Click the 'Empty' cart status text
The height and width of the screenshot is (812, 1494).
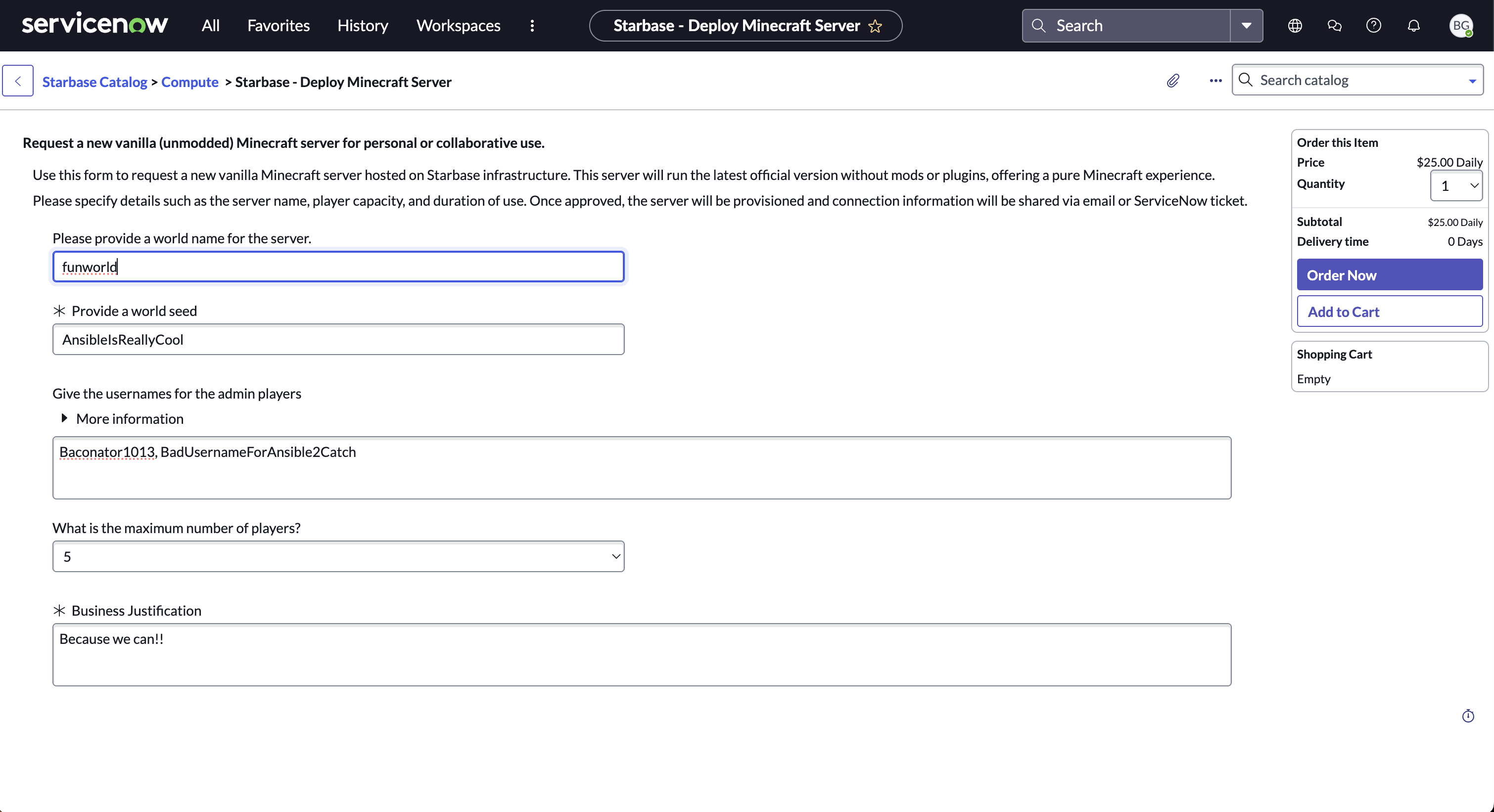[x=1313, y=378]
